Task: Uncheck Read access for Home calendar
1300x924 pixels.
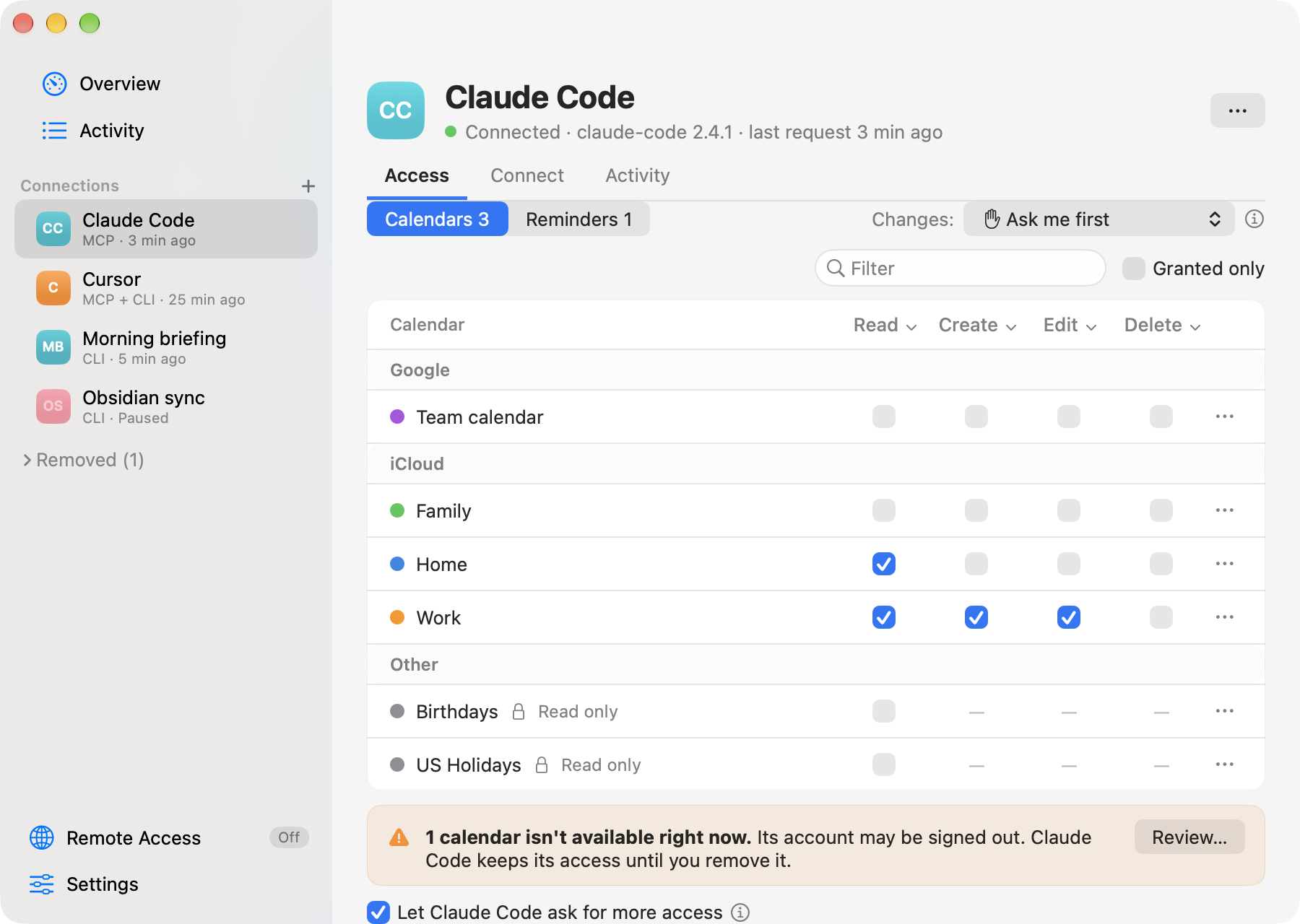Action: [x=884, y=564]
